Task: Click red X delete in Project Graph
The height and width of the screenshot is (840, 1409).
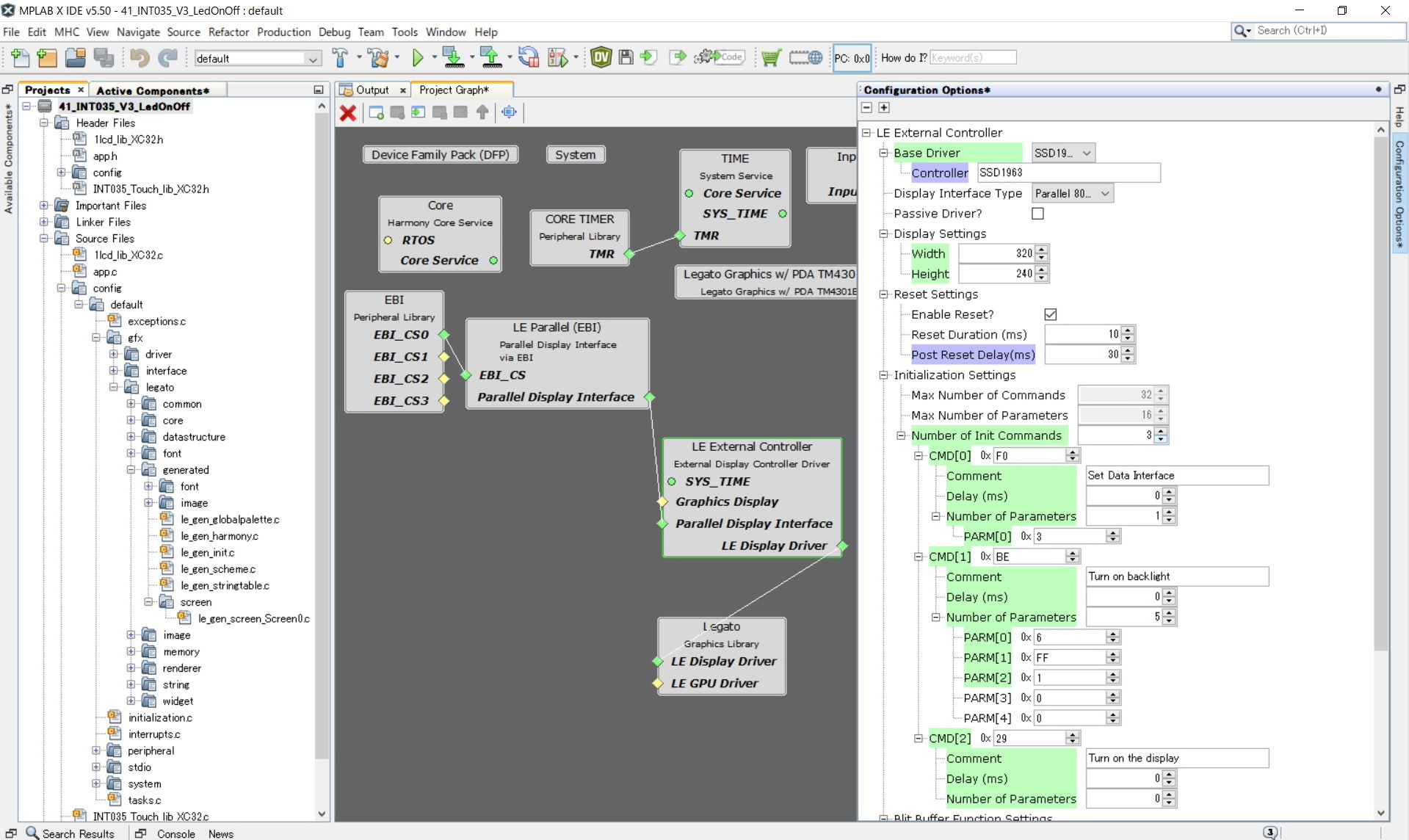Action: coord(348,112)
